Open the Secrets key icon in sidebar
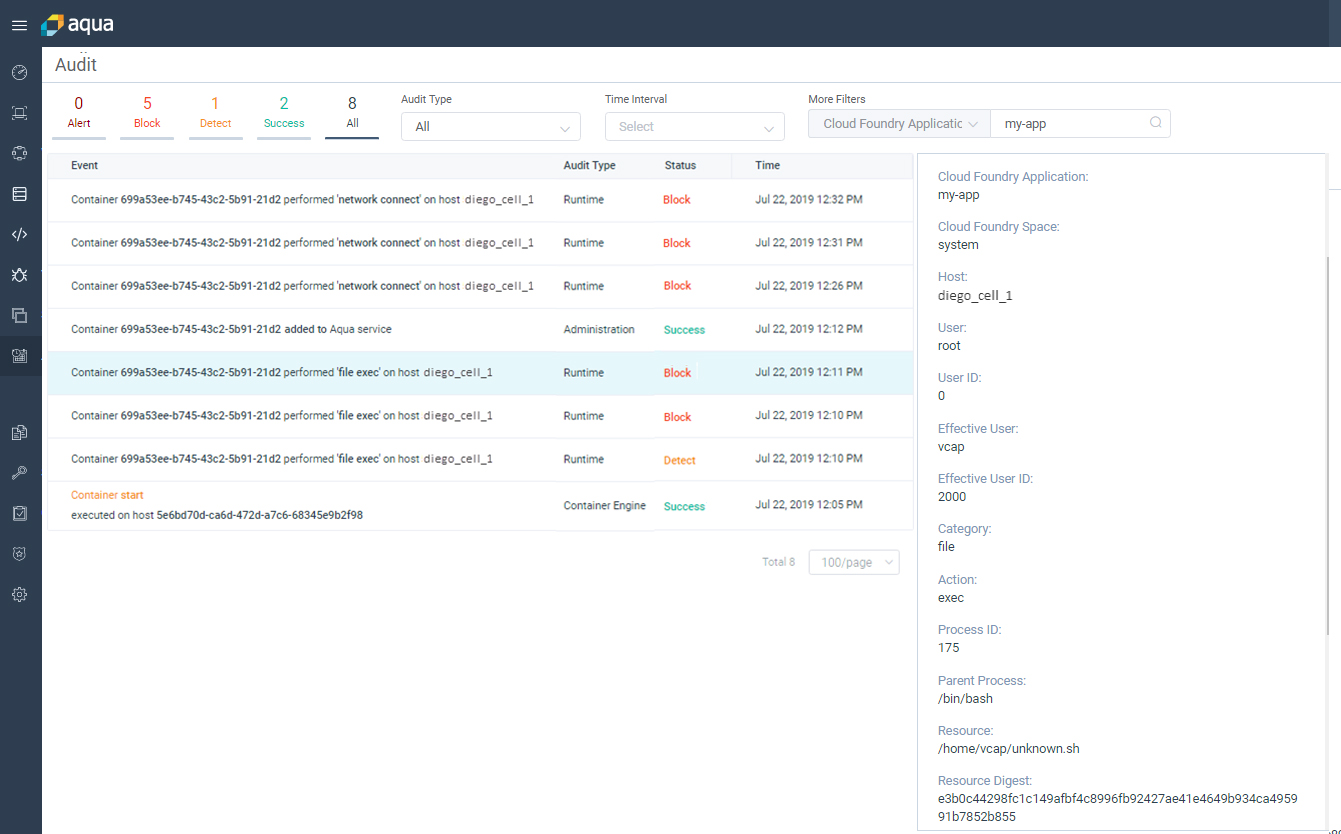 click(19, 473)
